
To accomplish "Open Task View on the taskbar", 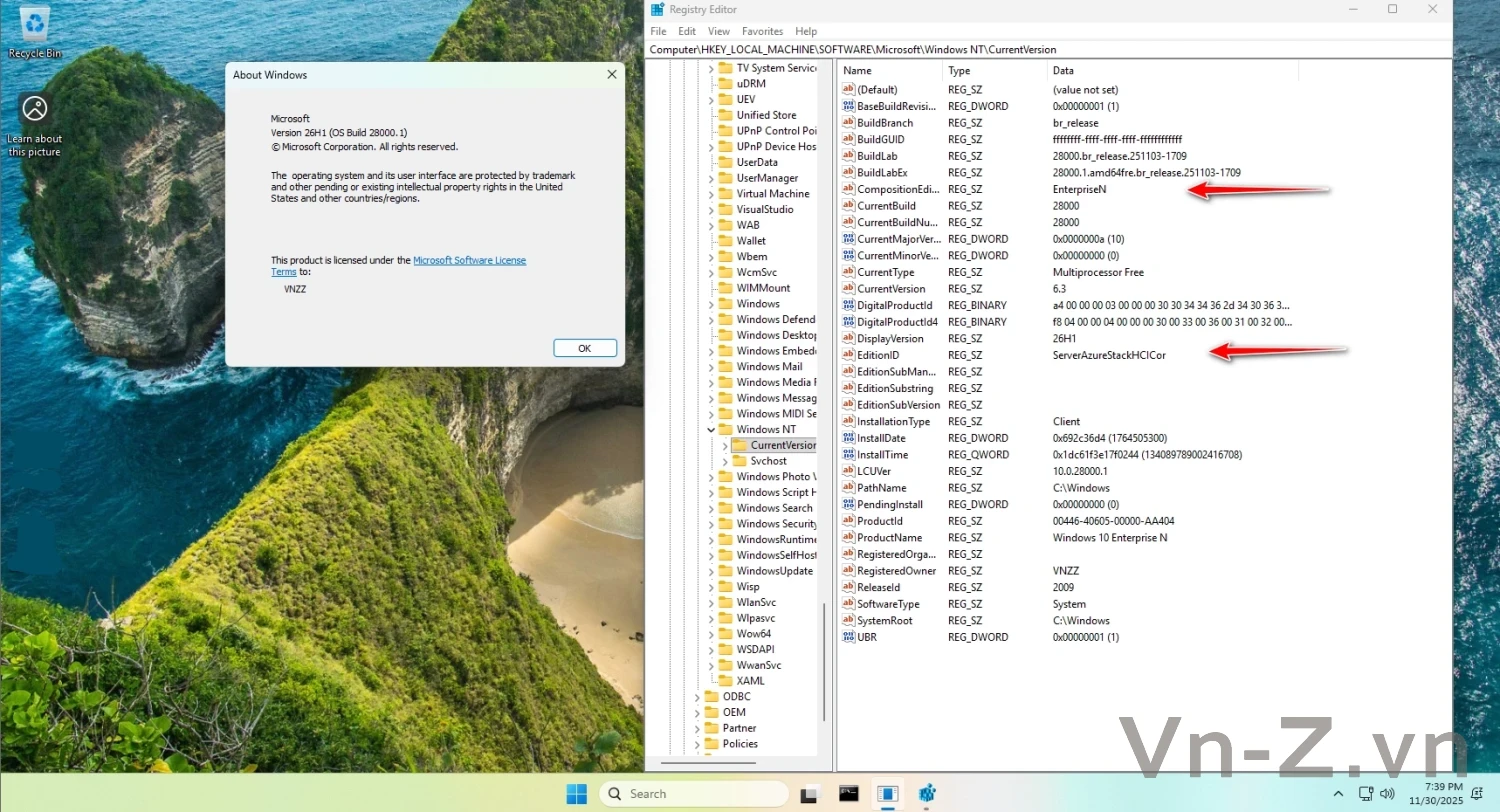I will [810, 794].
